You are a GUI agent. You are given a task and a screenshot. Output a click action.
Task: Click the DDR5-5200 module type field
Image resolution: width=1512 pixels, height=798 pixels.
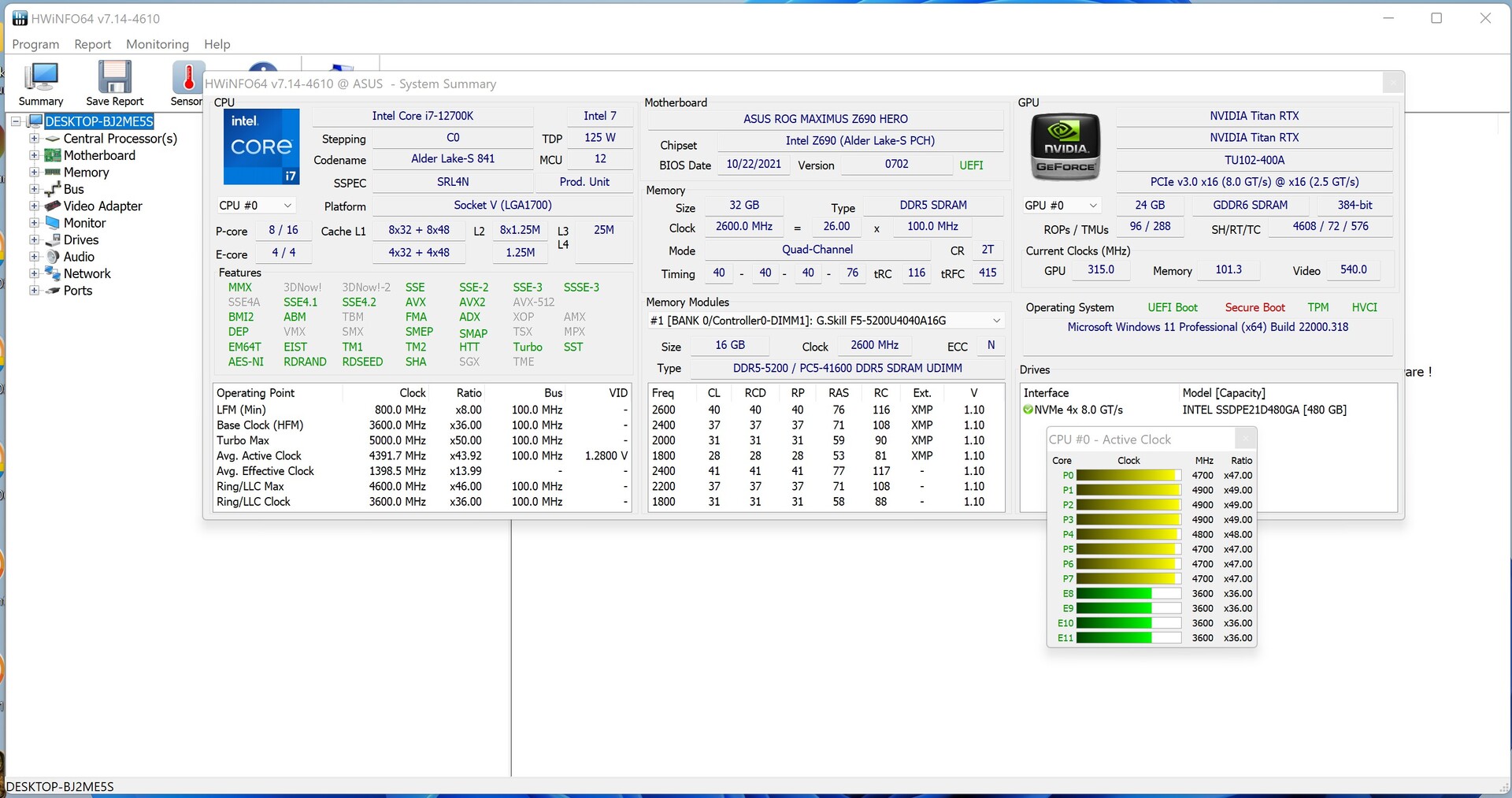(x=847, y=368)
